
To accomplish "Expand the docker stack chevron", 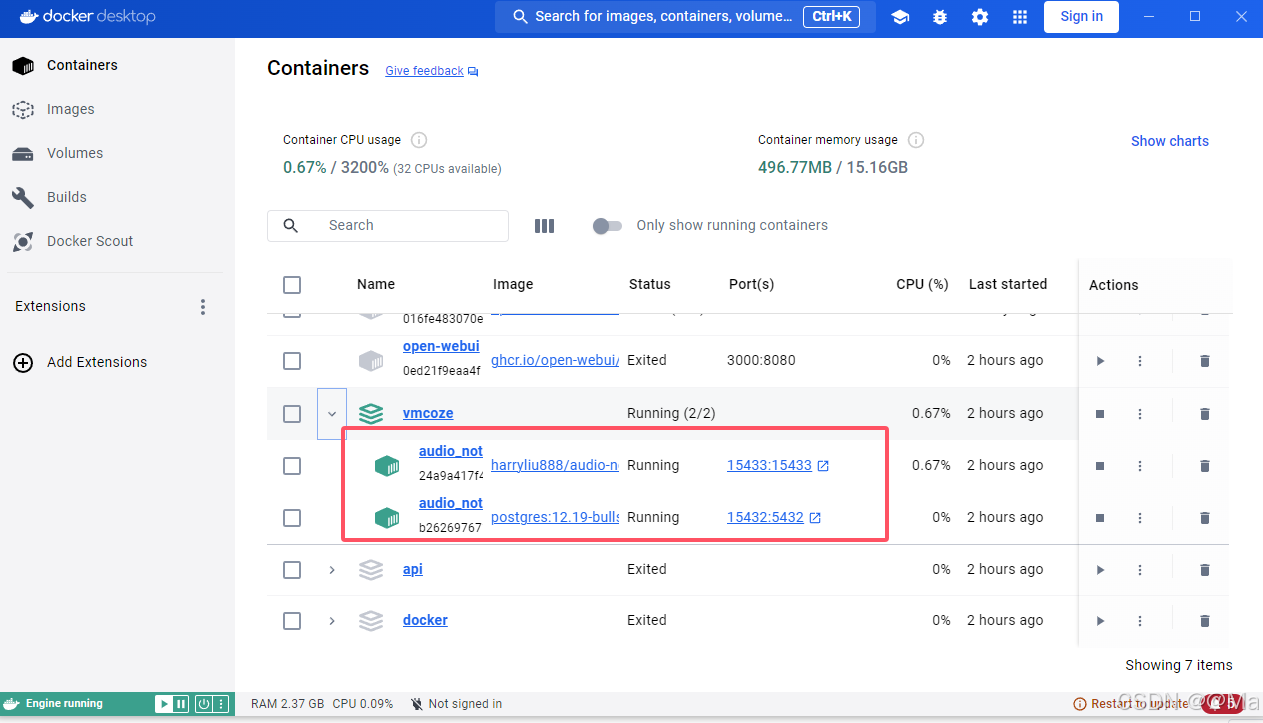I will (332, 621).
